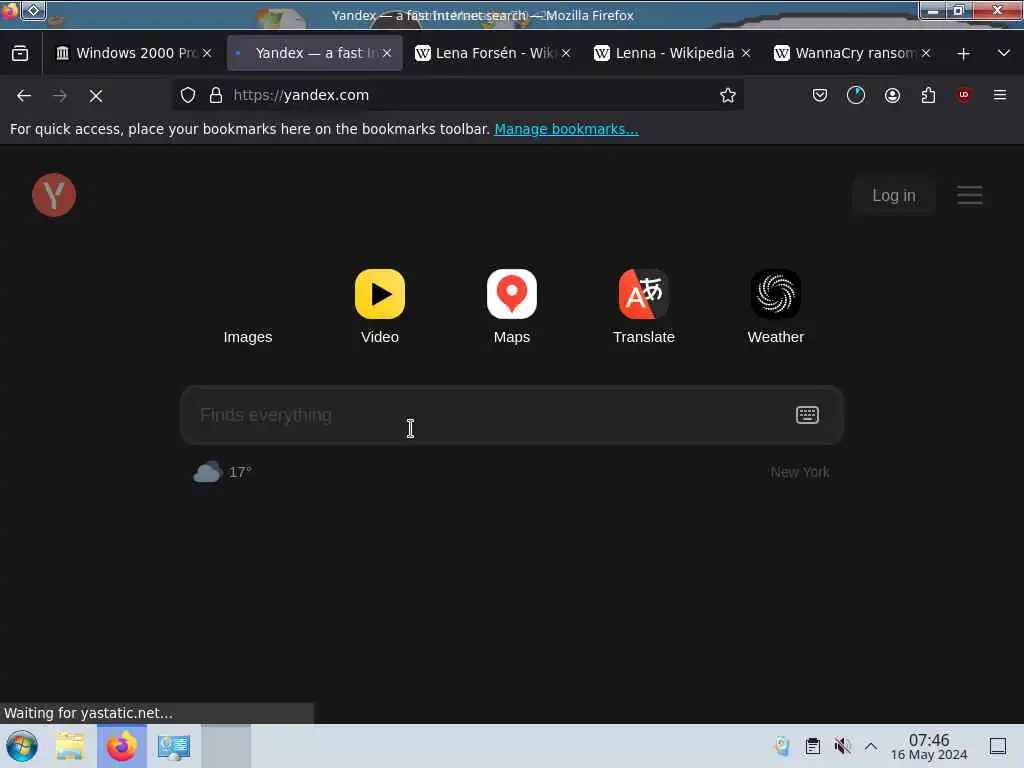Launch file manager from the taskbar
Screen dimensions: 1024x768
point(70,746)
